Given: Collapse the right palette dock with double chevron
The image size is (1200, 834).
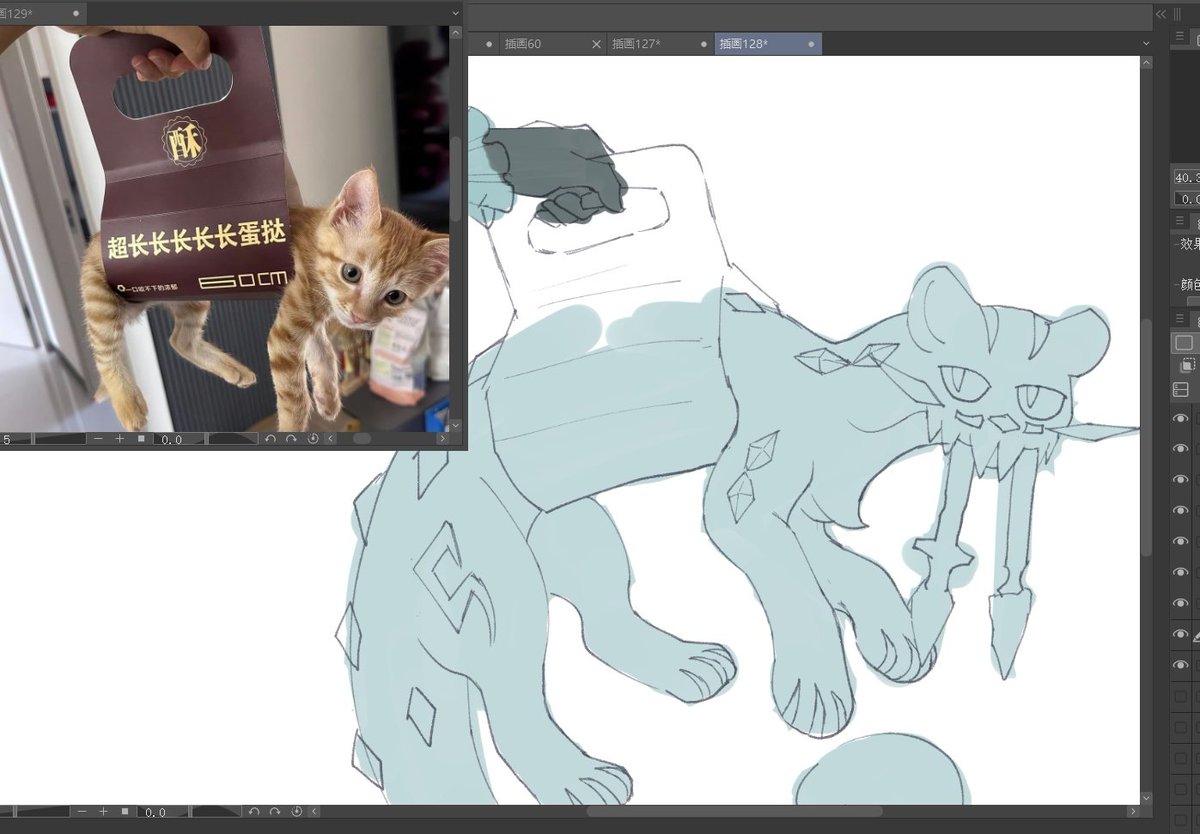Looking at the screenshot, I should pyautogui.click(x=1161, y=14).
